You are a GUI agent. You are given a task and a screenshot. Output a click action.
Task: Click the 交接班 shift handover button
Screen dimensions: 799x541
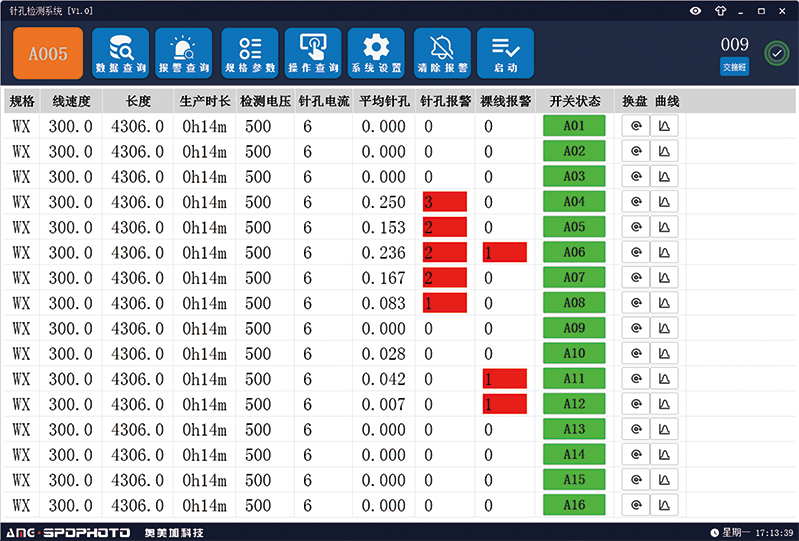(734, 67)
